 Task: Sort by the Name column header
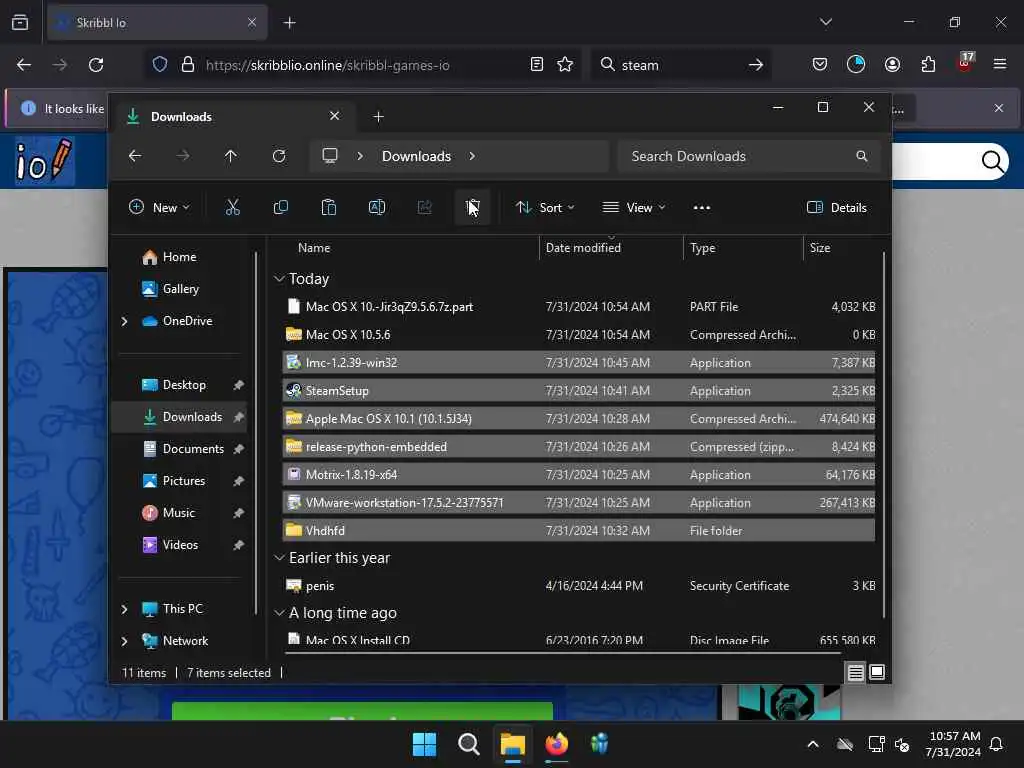pos(313,248)
